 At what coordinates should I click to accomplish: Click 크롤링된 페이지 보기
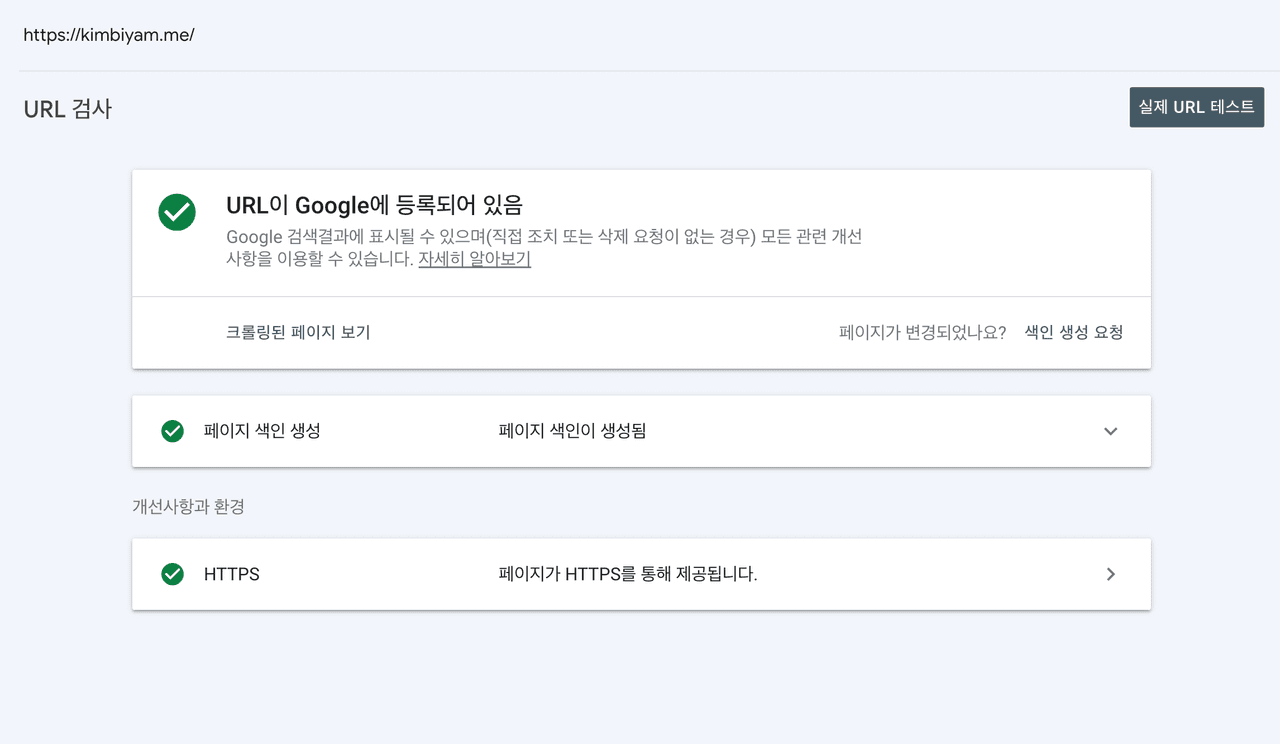coord(298,332)
